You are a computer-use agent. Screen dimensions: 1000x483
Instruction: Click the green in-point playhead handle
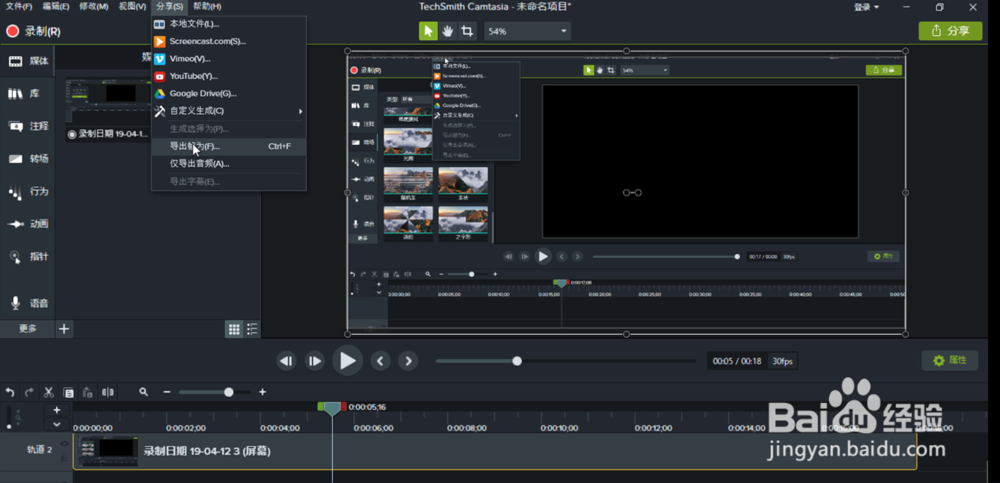click(x=321, y=406)
